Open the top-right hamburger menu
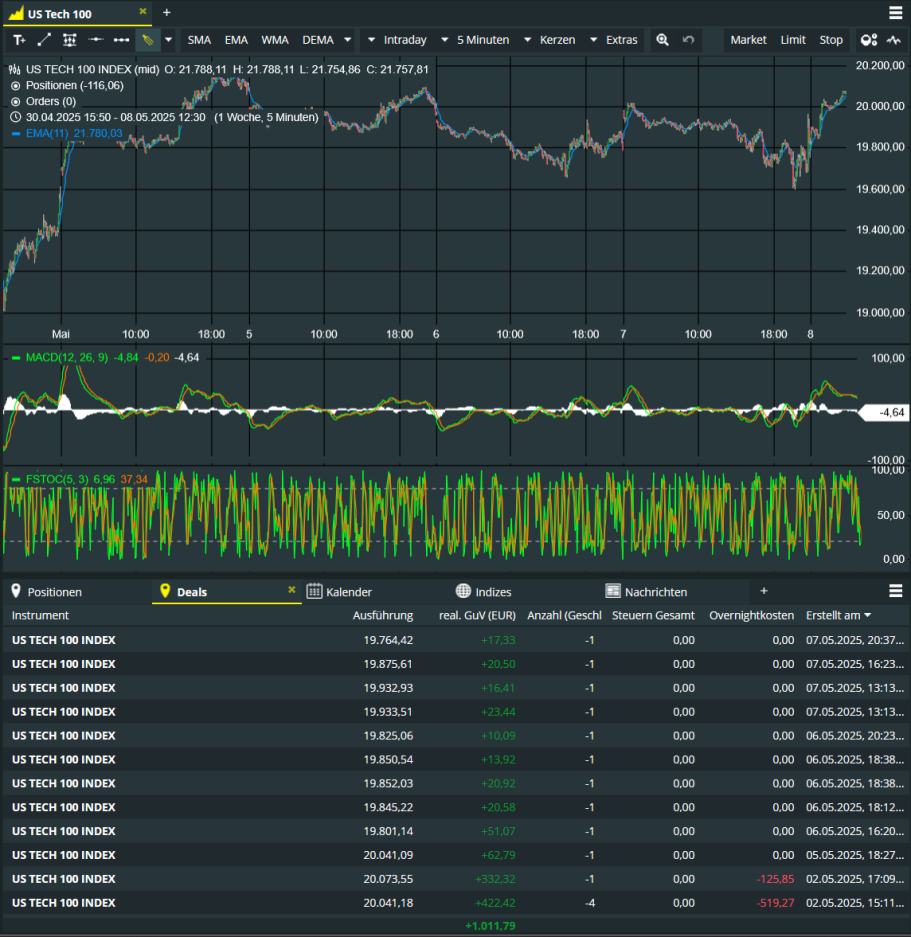 coord(895,13)
